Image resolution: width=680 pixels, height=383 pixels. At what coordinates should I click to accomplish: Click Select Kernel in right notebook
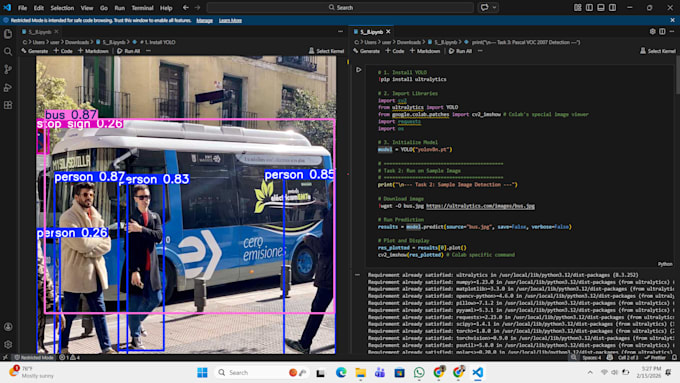pyautogui.click(x=658, y=51)
